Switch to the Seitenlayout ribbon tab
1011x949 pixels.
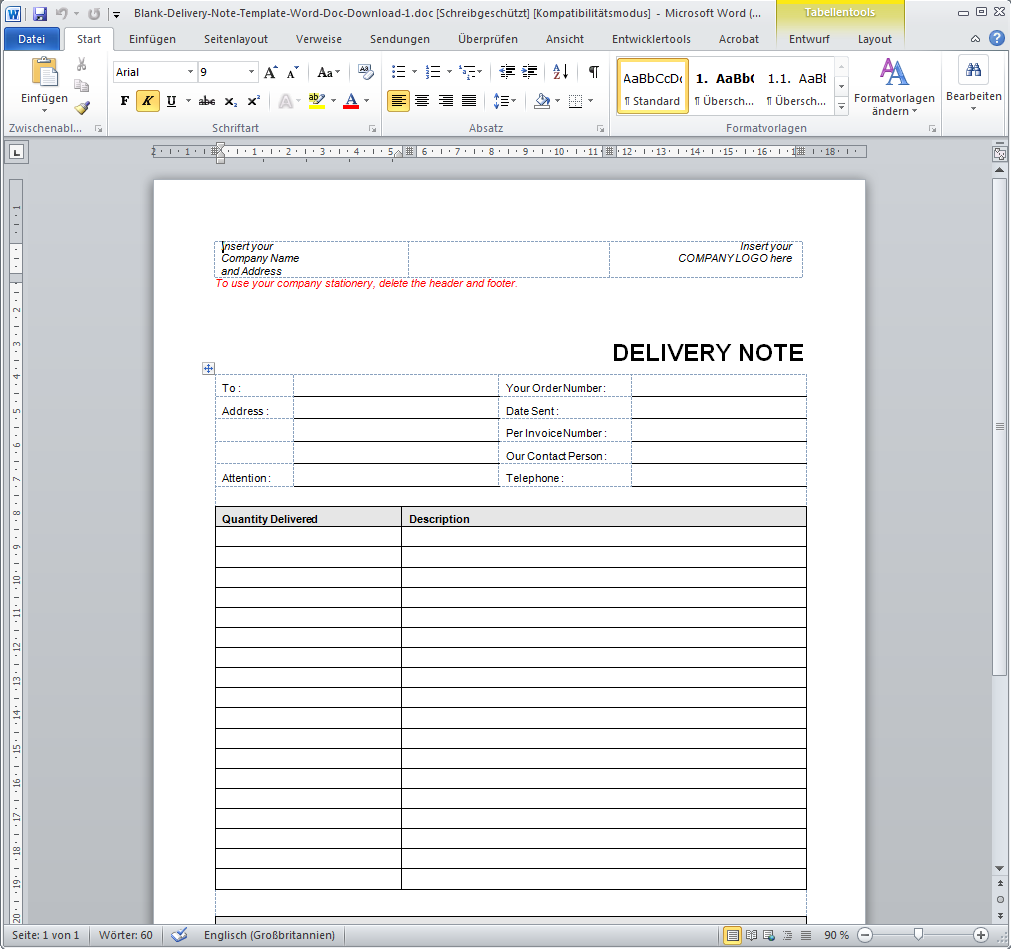tap(235, 39)
